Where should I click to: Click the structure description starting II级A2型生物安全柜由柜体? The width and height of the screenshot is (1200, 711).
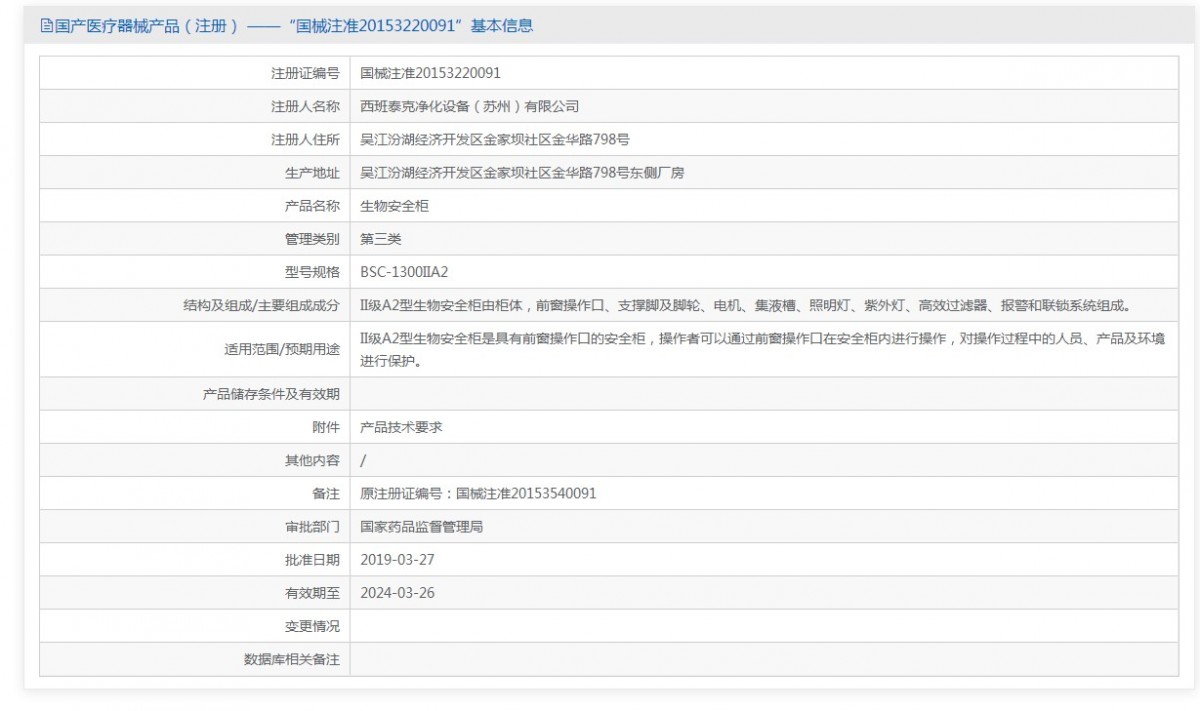[x=745, y=305]
